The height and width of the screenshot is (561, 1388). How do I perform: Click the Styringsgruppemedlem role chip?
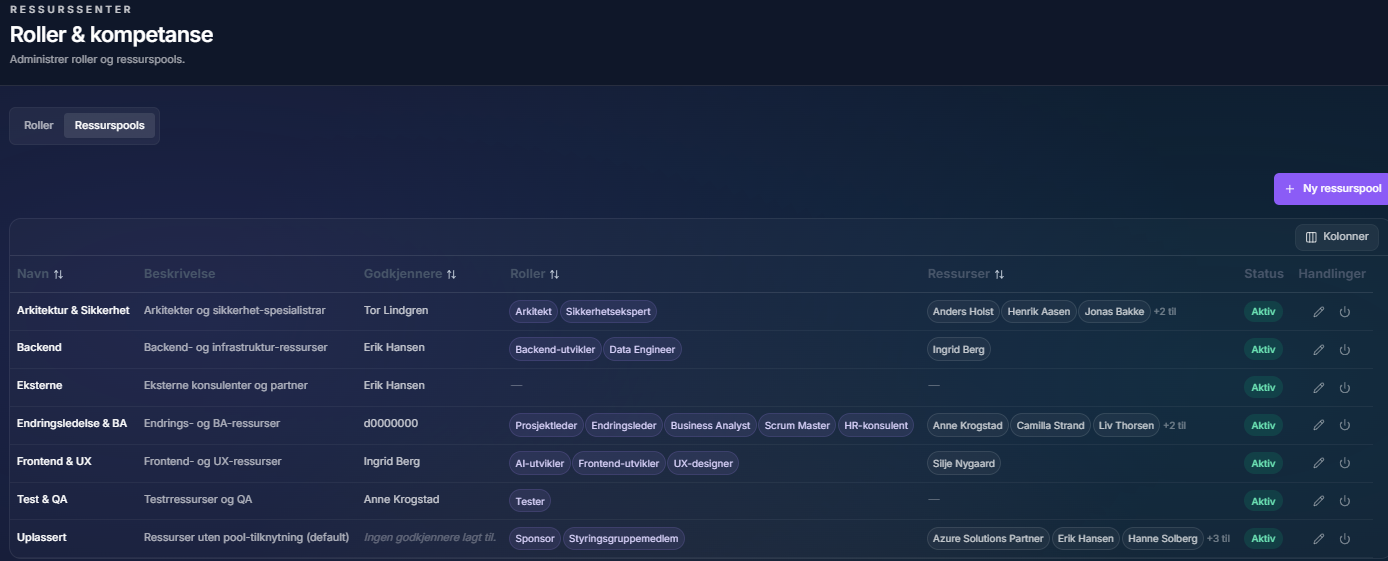point(624,539)
